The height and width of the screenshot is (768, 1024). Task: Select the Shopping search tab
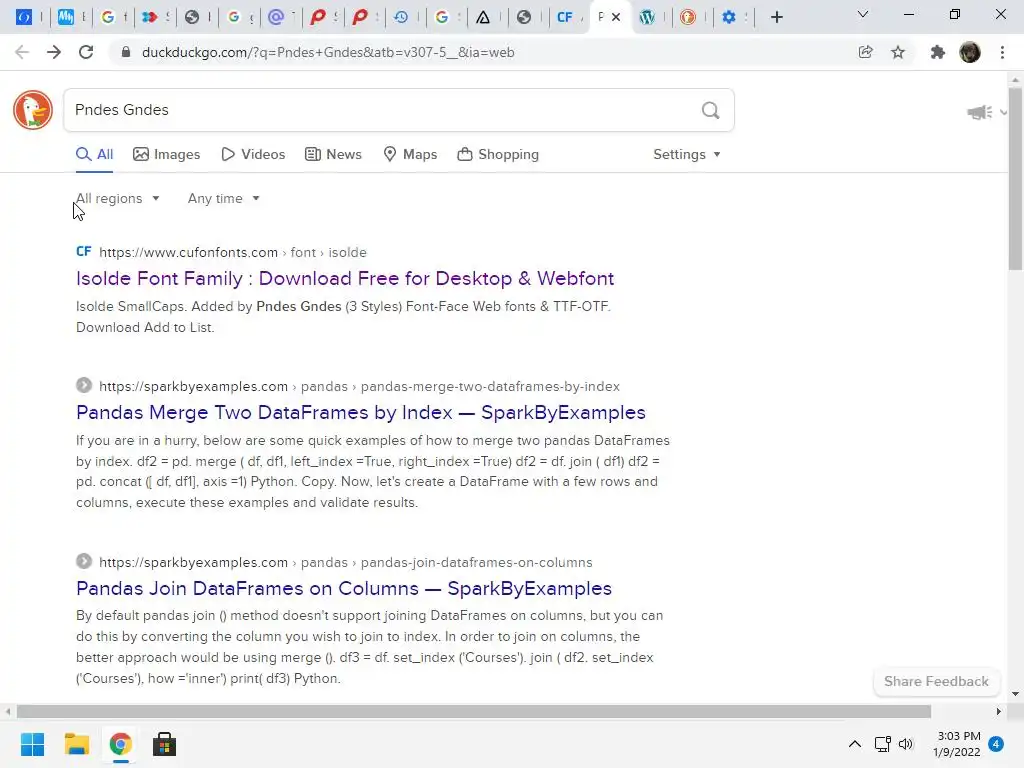(498, 155)
